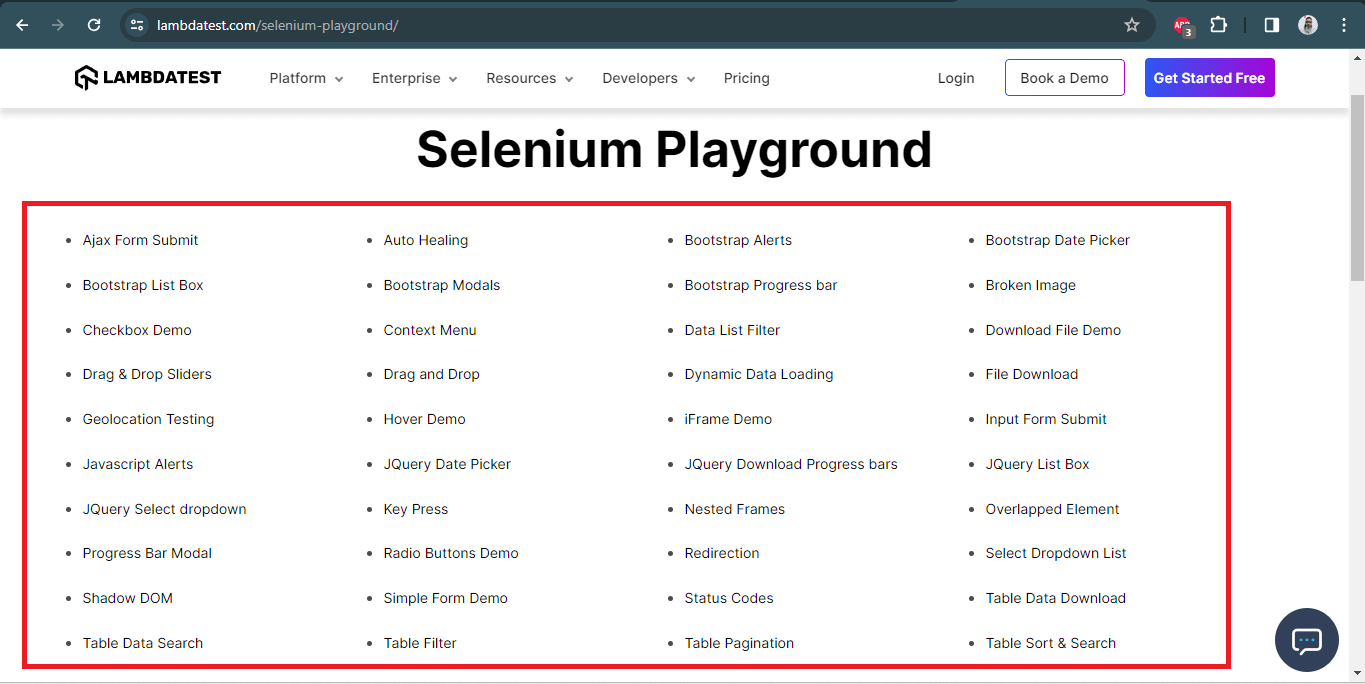Open the chat support widget

tap(1306, 640)
